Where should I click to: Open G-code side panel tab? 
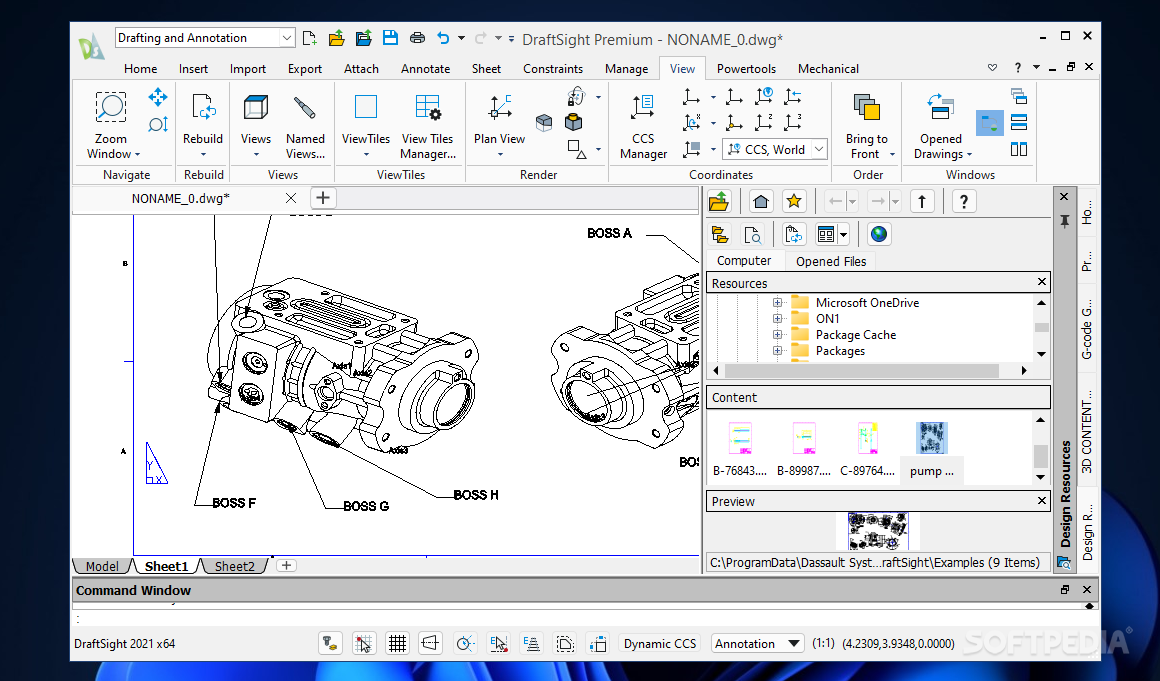click(x=1087, y=331)
